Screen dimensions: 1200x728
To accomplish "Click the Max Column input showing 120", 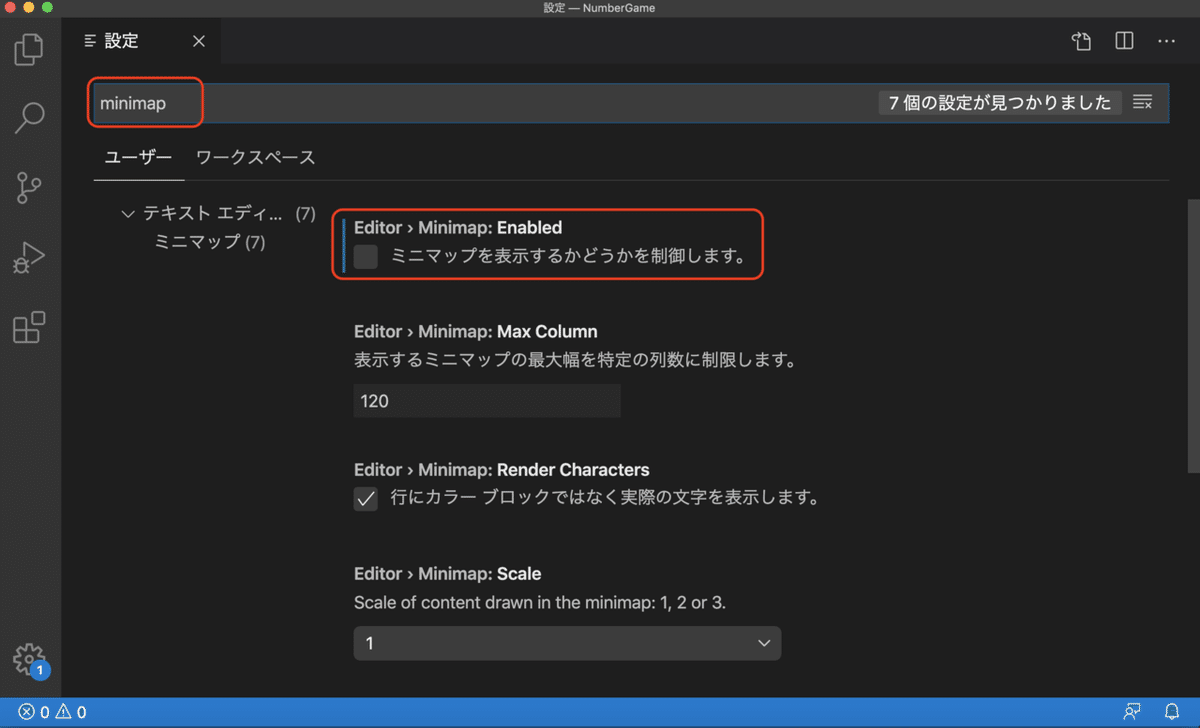I will pyautogui.click(x=487, y=401).
